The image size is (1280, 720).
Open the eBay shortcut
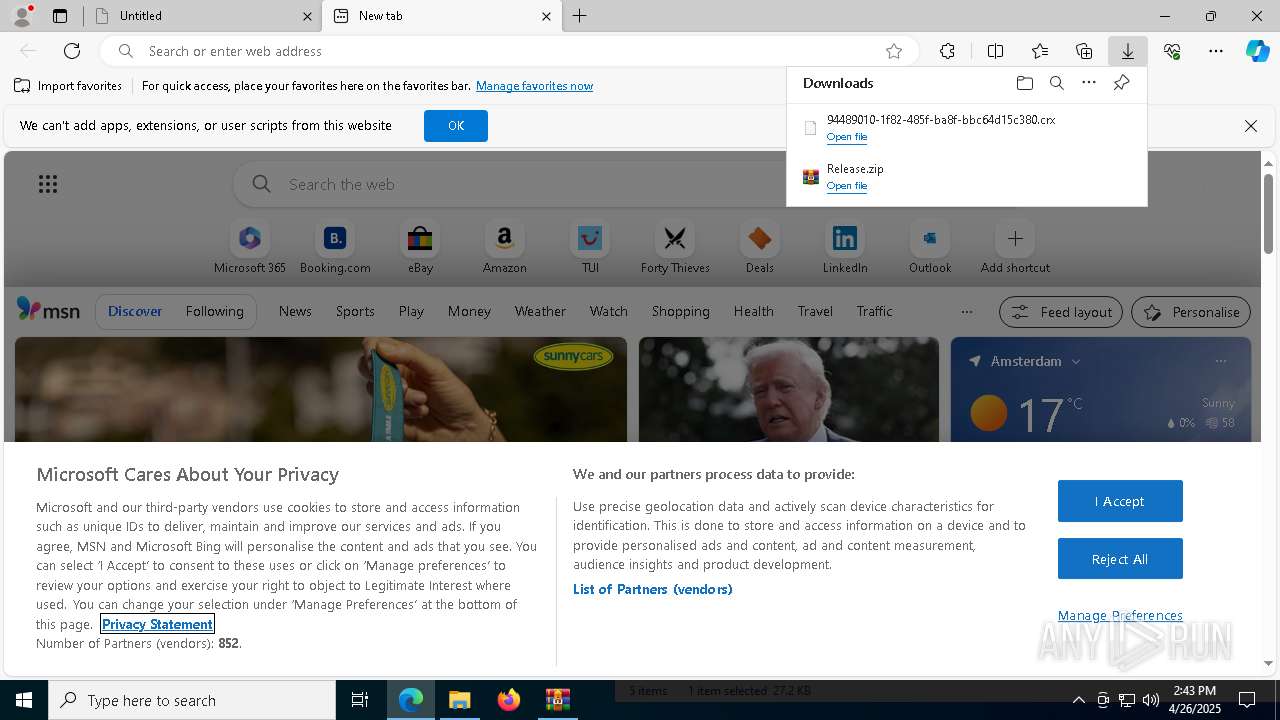coord(420,248)
